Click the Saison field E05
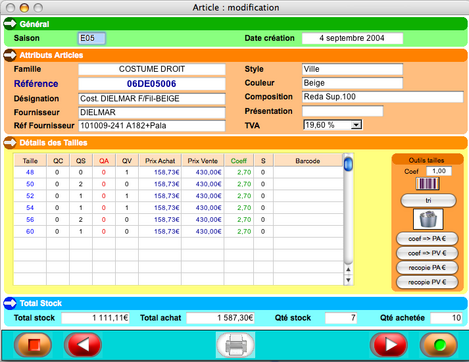Viewport: 469px width, 362px height. point(92,38)
